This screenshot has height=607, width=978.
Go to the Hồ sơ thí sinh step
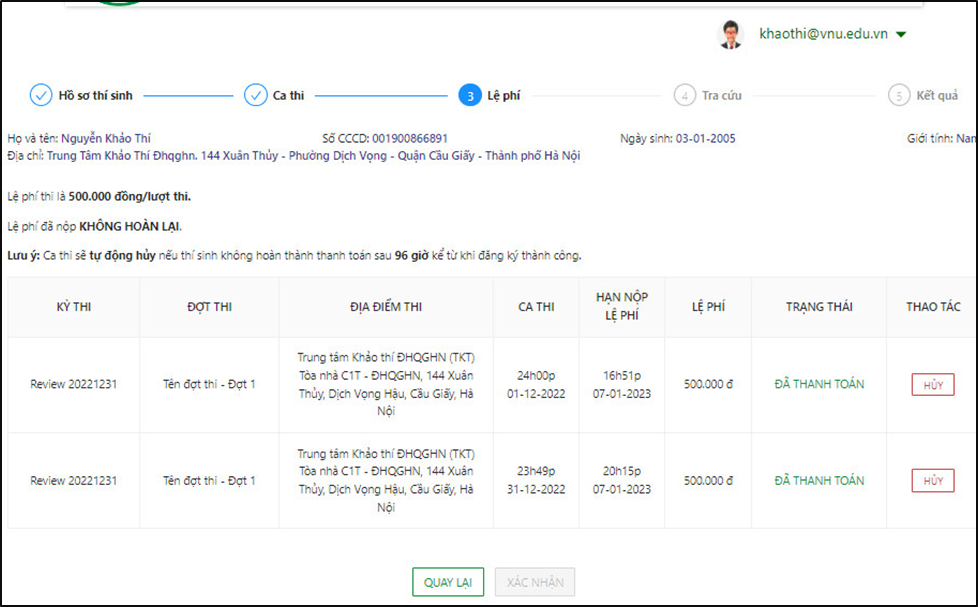pyautogui.click(x=95, y=96)
